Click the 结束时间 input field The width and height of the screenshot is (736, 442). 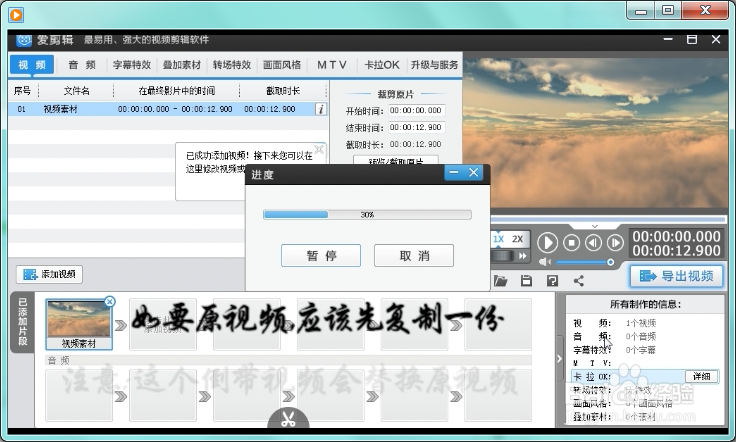[416, 127]
